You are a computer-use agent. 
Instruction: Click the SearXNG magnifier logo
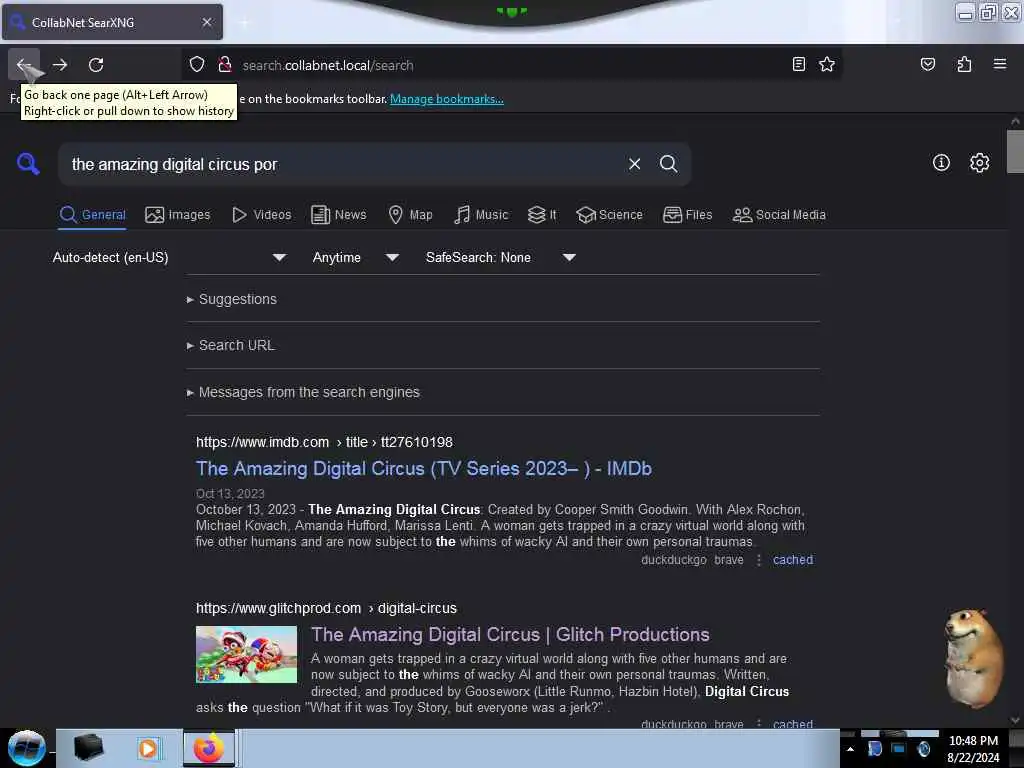tap(28, 163)
